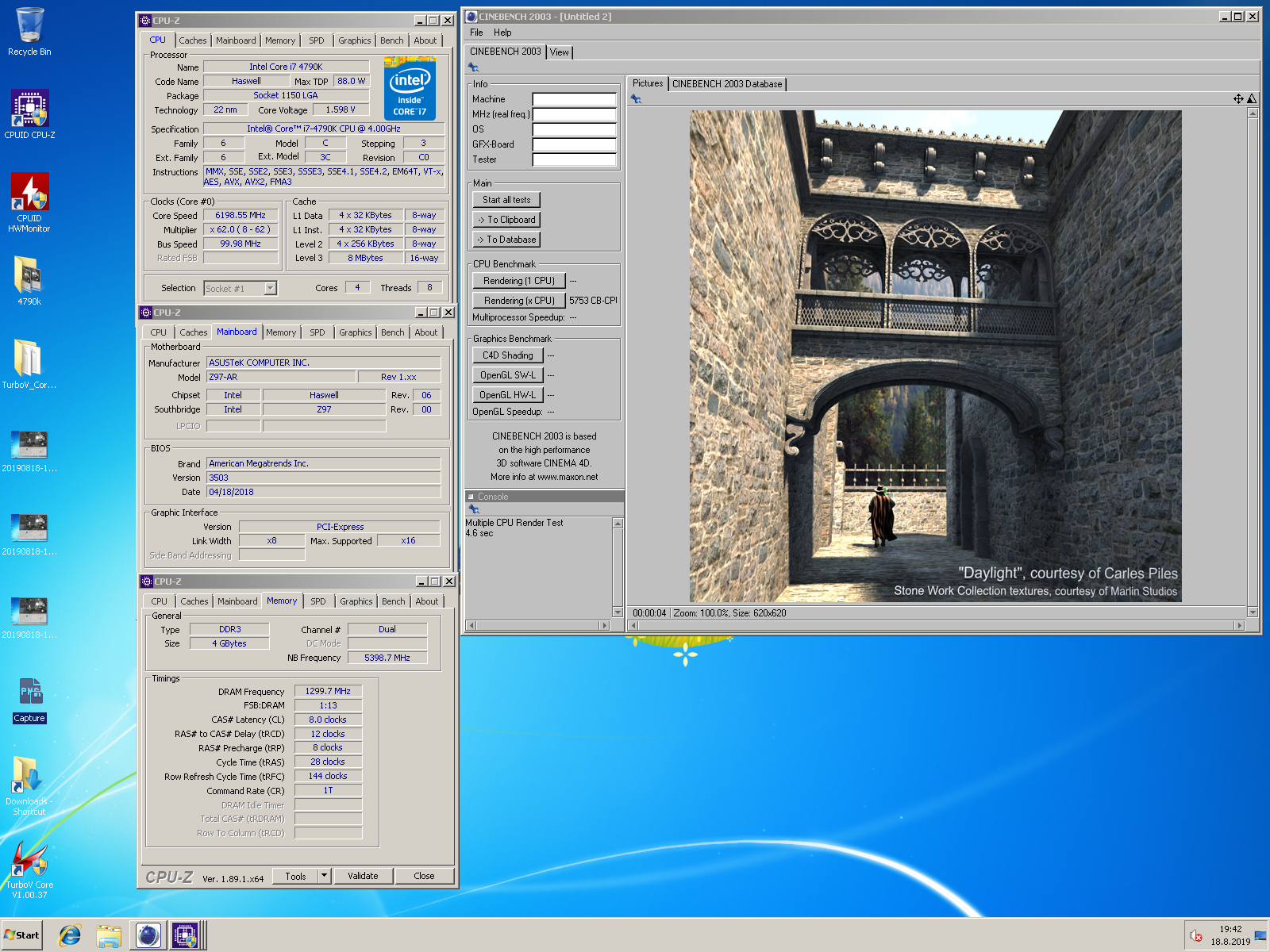Click the Console panel collapse square
The width and height of the screenshot is (1270, 952).
point(471,497)
